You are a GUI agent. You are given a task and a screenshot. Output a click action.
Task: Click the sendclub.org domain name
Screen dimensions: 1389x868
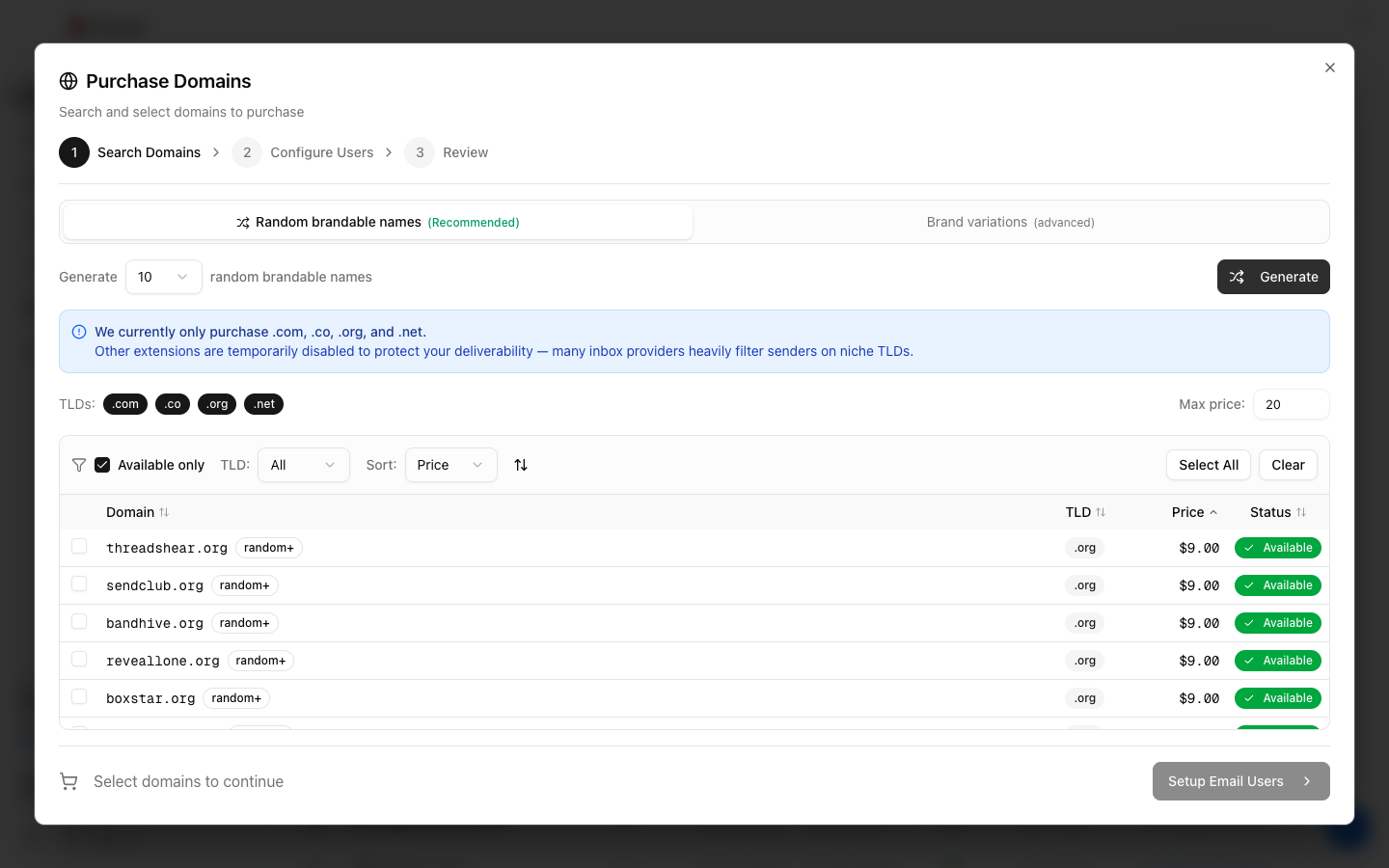coord(154,585)
